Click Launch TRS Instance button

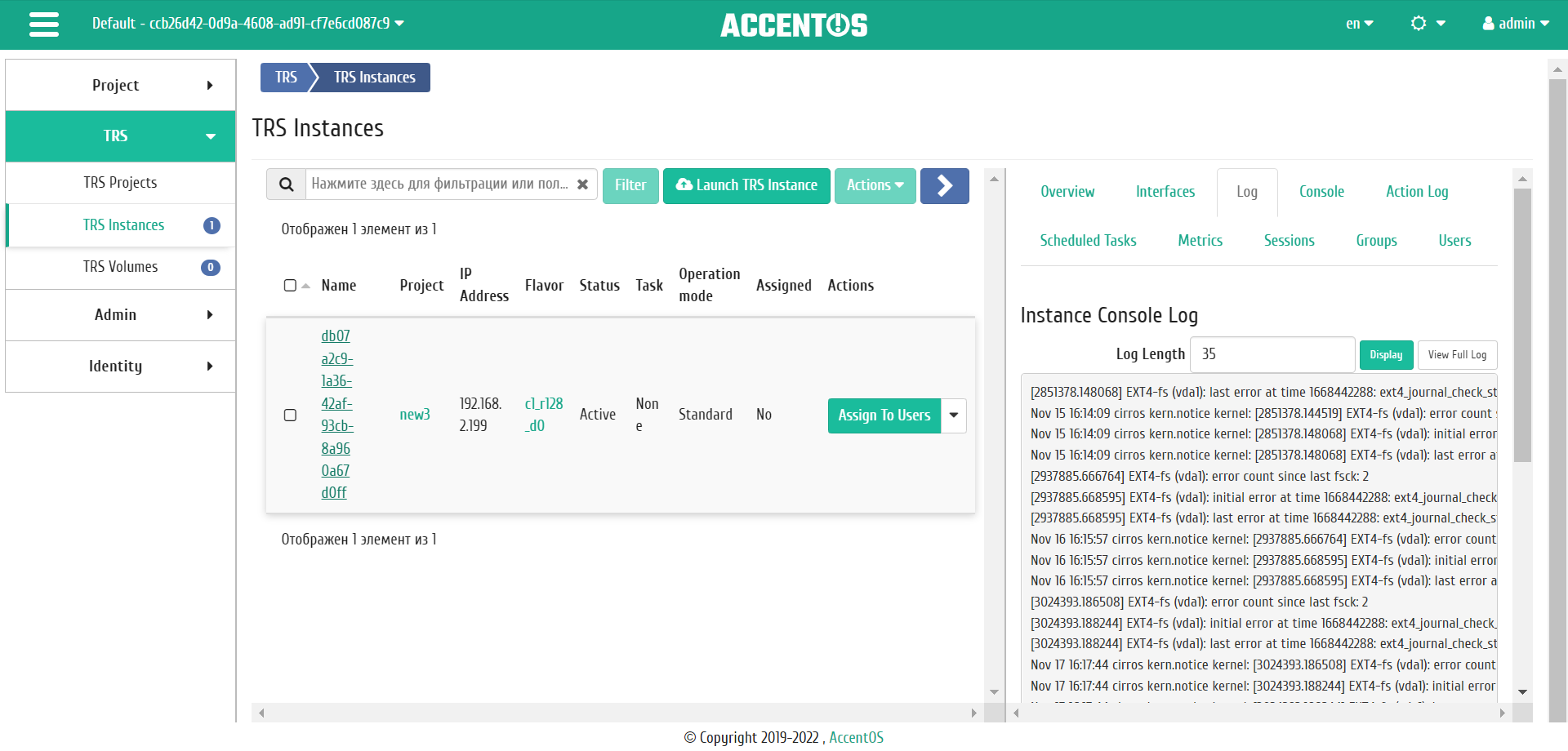(746, 185)
